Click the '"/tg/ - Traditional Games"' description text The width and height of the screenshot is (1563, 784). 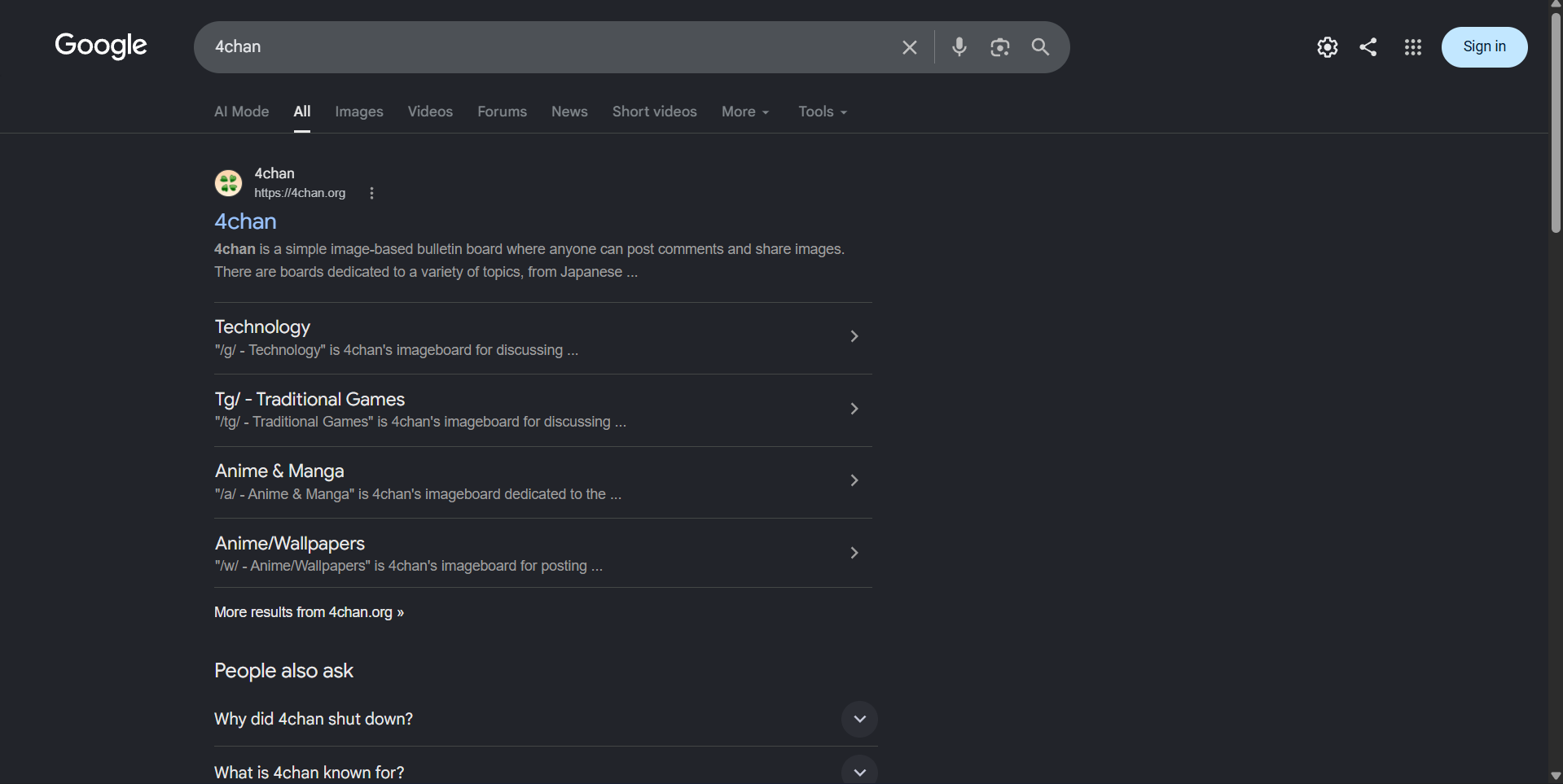tap(420, 422)
